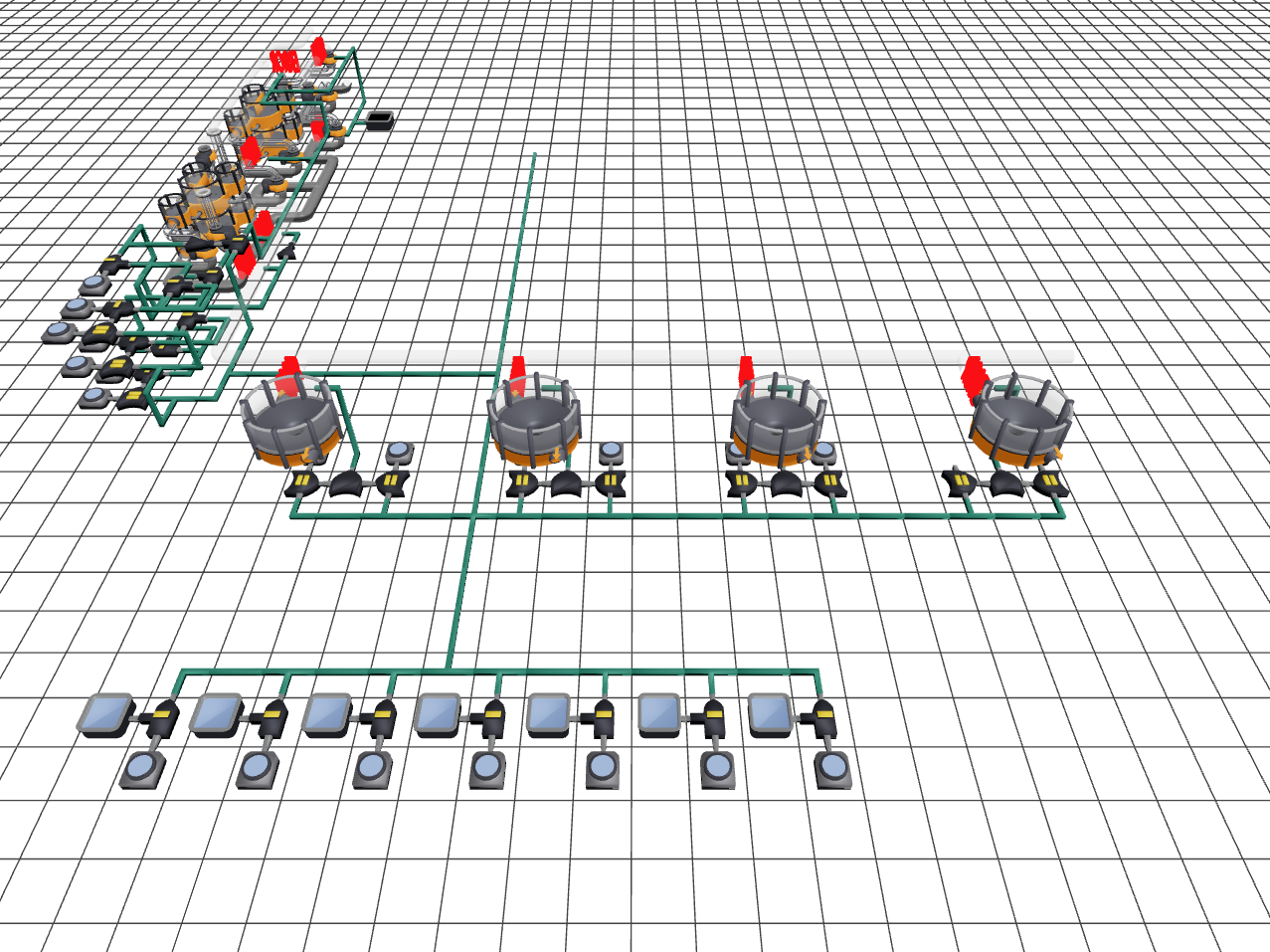
Task: Select the second large circular vat from left
Action: (534, 421)
